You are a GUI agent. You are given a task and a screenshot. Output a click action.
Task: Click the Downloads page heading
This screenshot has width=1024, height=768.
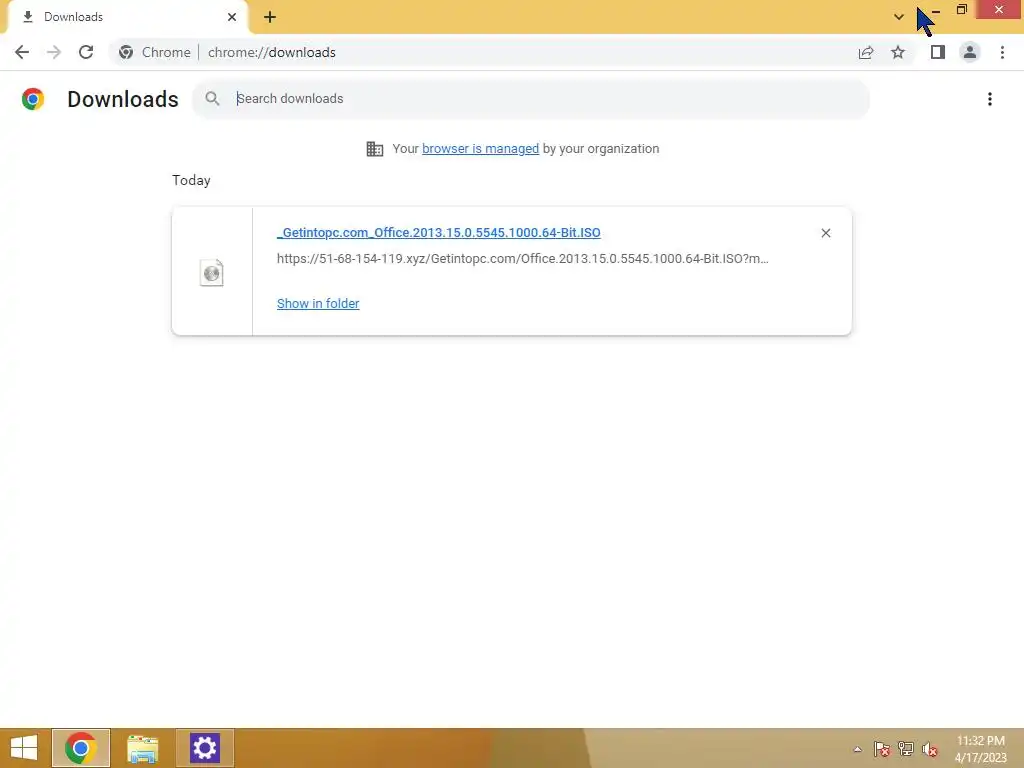(x=123, y=99)
